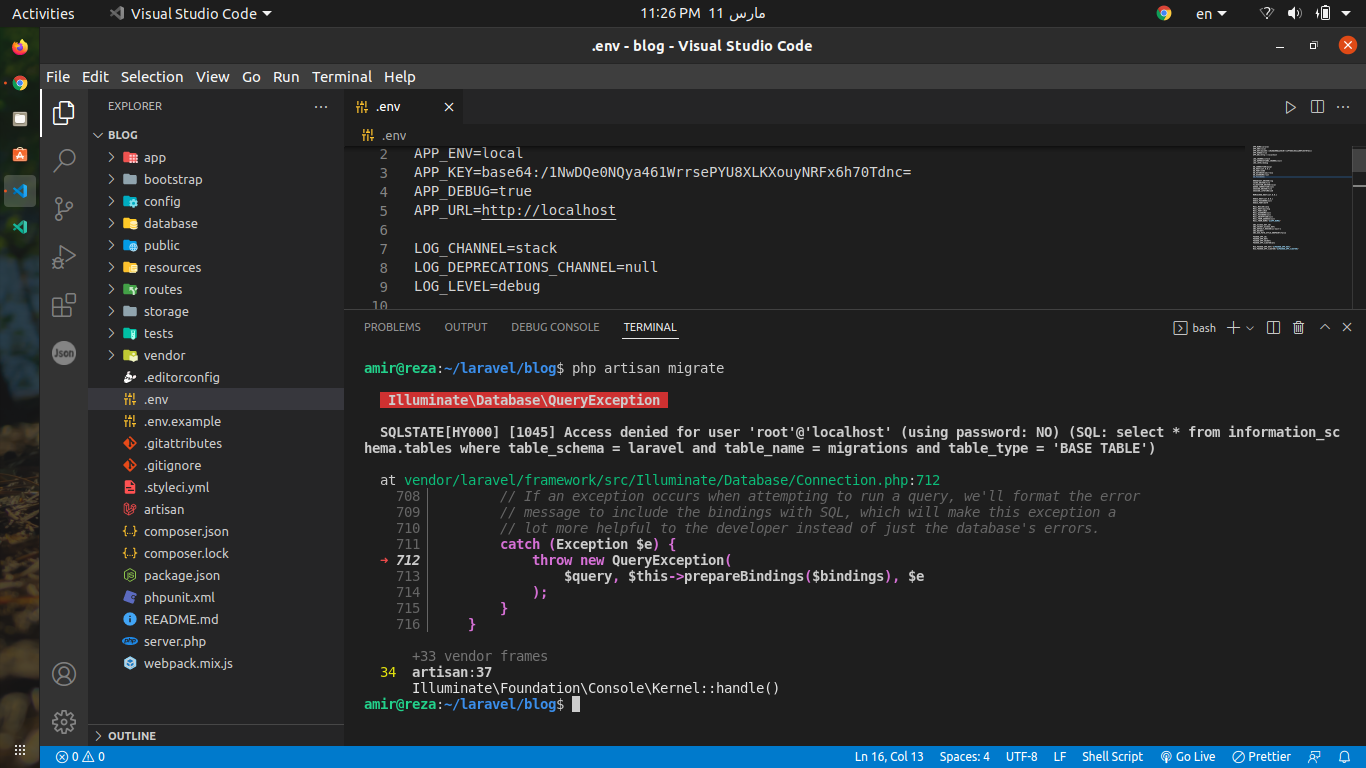
Task: Click the Go Live status button
Action: [1187, 757]
